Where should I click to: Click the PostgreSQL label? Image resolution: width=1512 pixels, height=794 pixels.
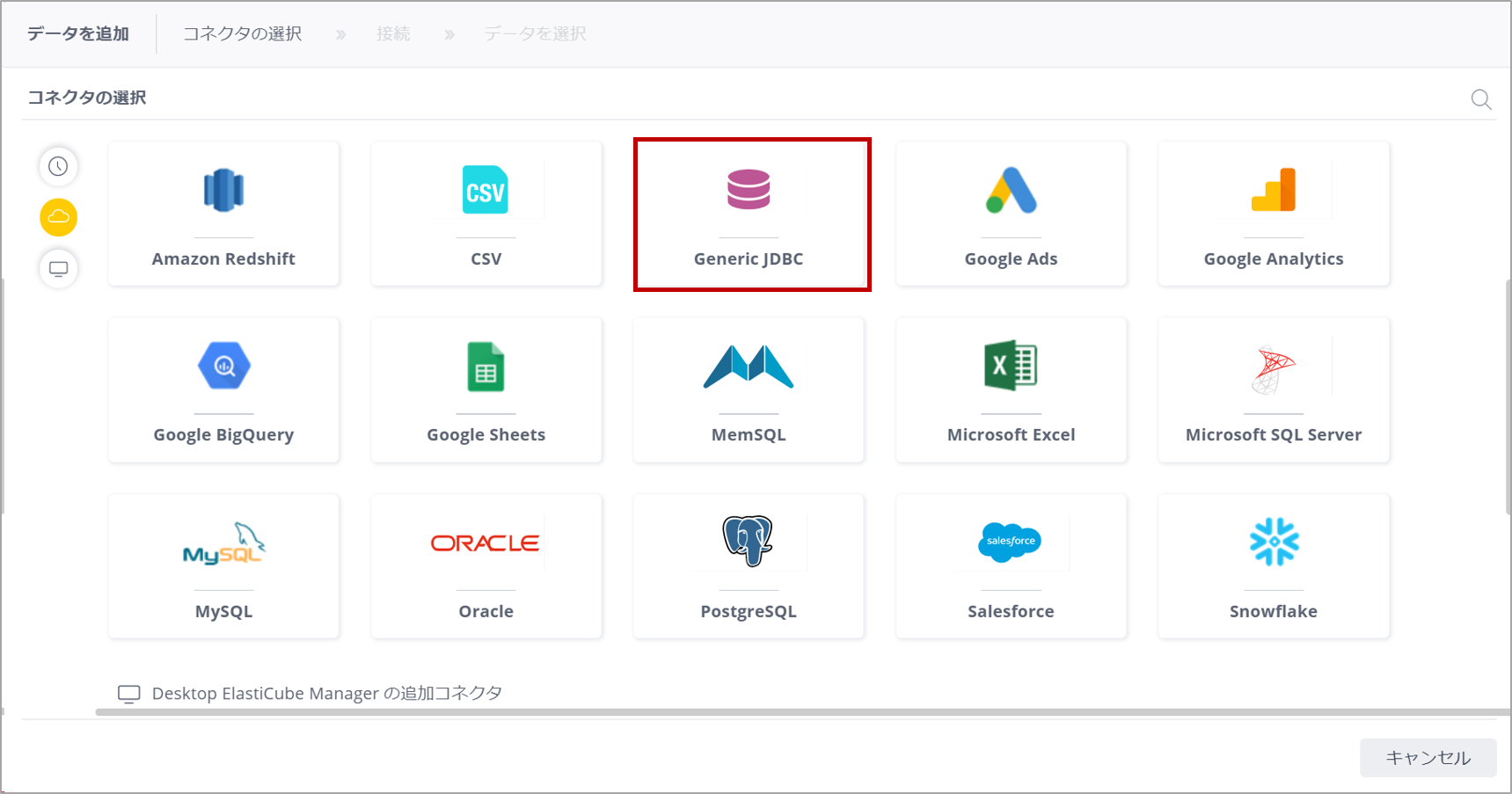(749, 611)
